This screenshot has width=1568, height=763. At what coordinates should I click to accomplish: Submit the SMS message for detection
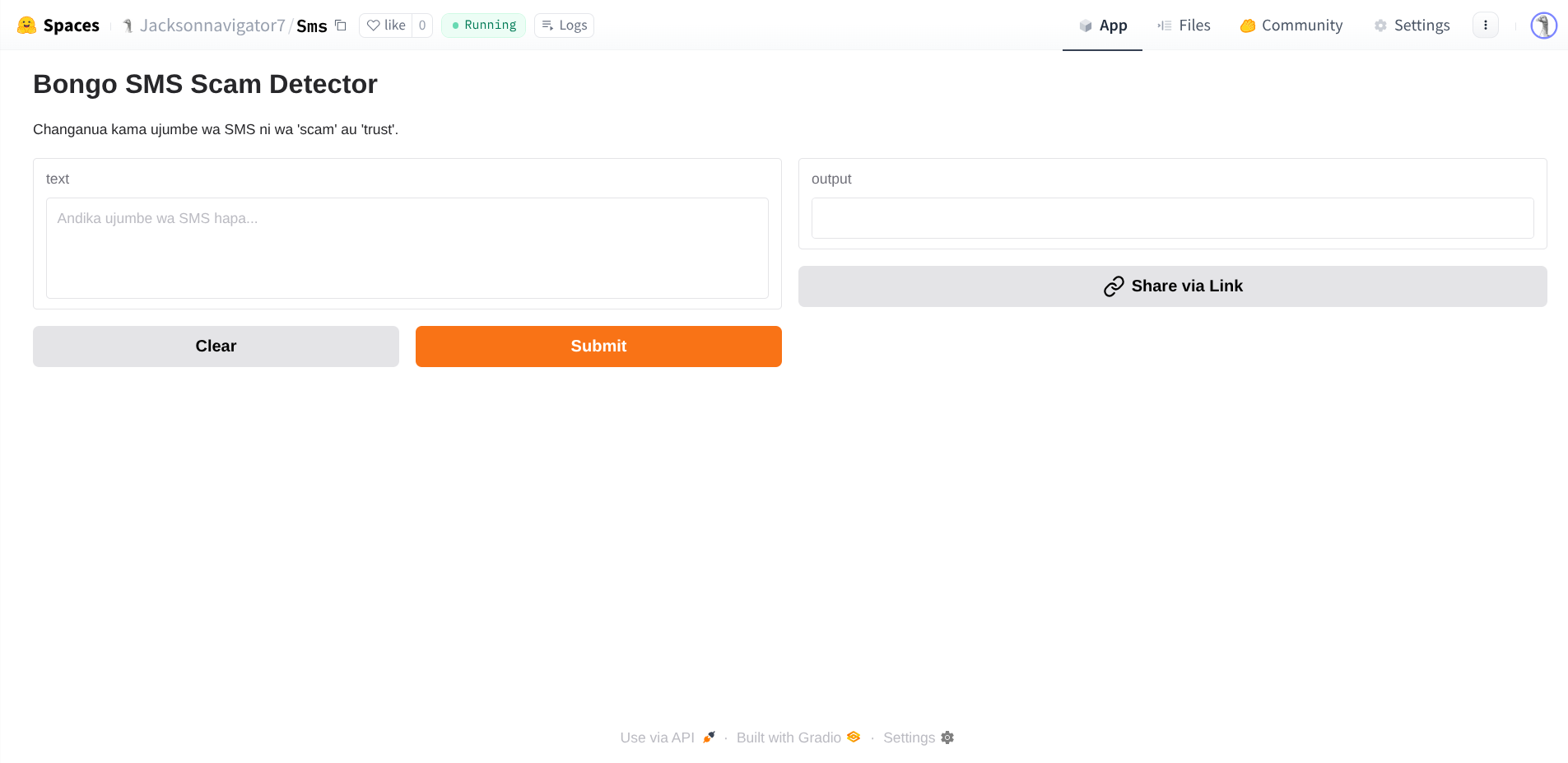click(598, 347)
